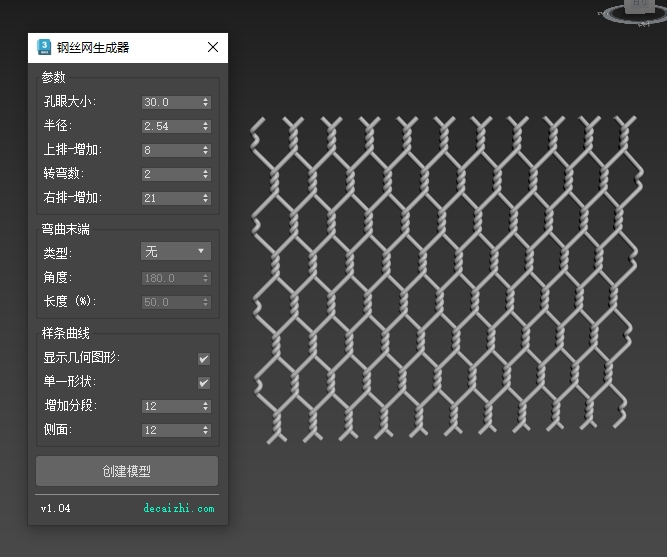Adjust the 孔眼大小 spinner arrows
Screen dimensions: 667x557
coord(205,102)
